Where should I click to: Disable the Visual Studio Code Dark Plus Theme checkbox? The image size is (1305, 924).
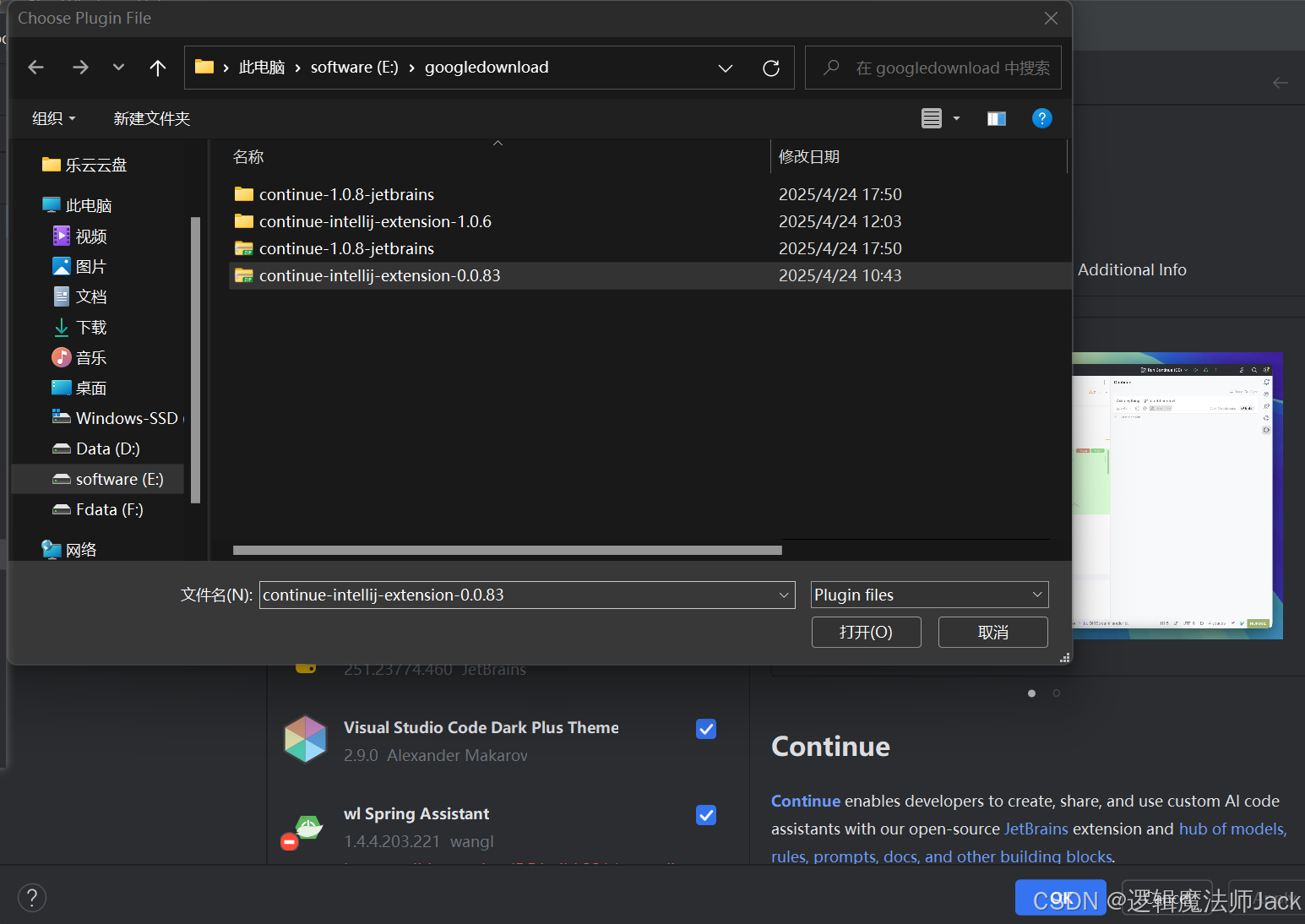point(706,729)
